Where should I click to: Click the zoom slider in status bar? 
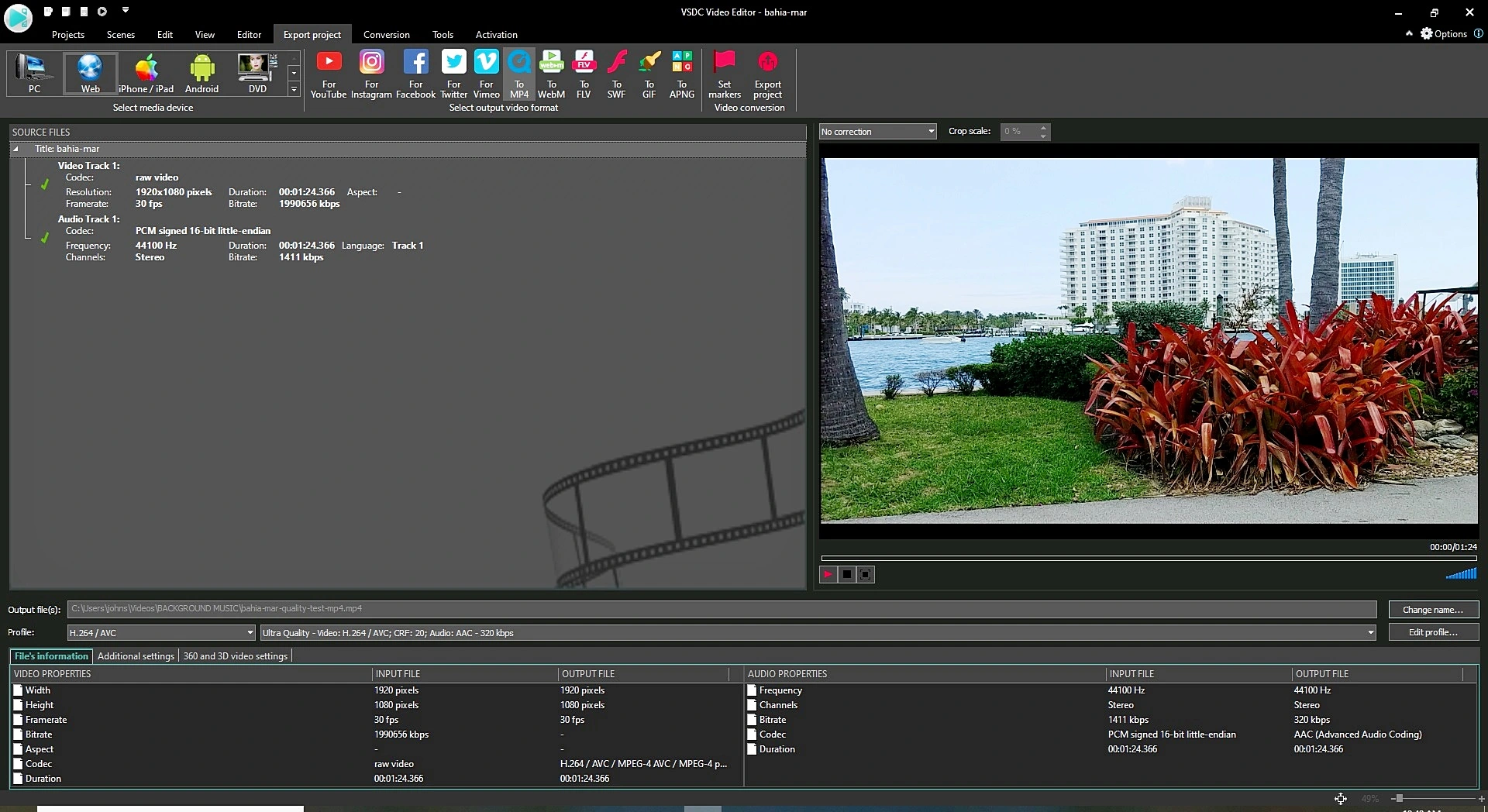pos(1399,798)
